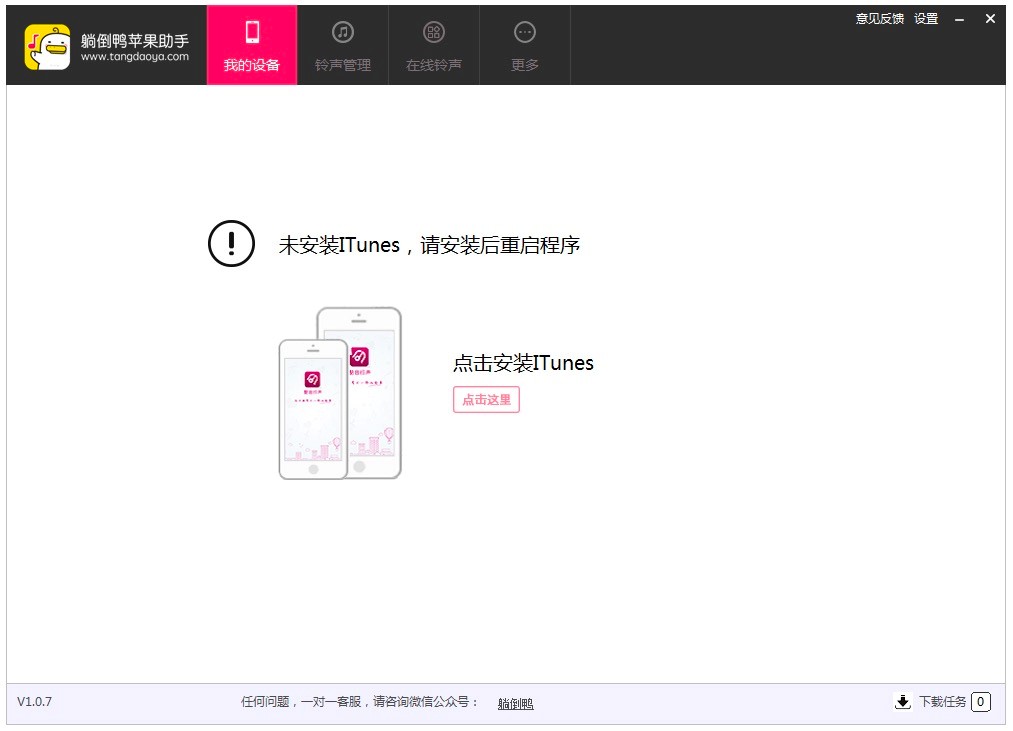Click the download count badge 0
Viewport: 1013px width, 731px height.
980,701
